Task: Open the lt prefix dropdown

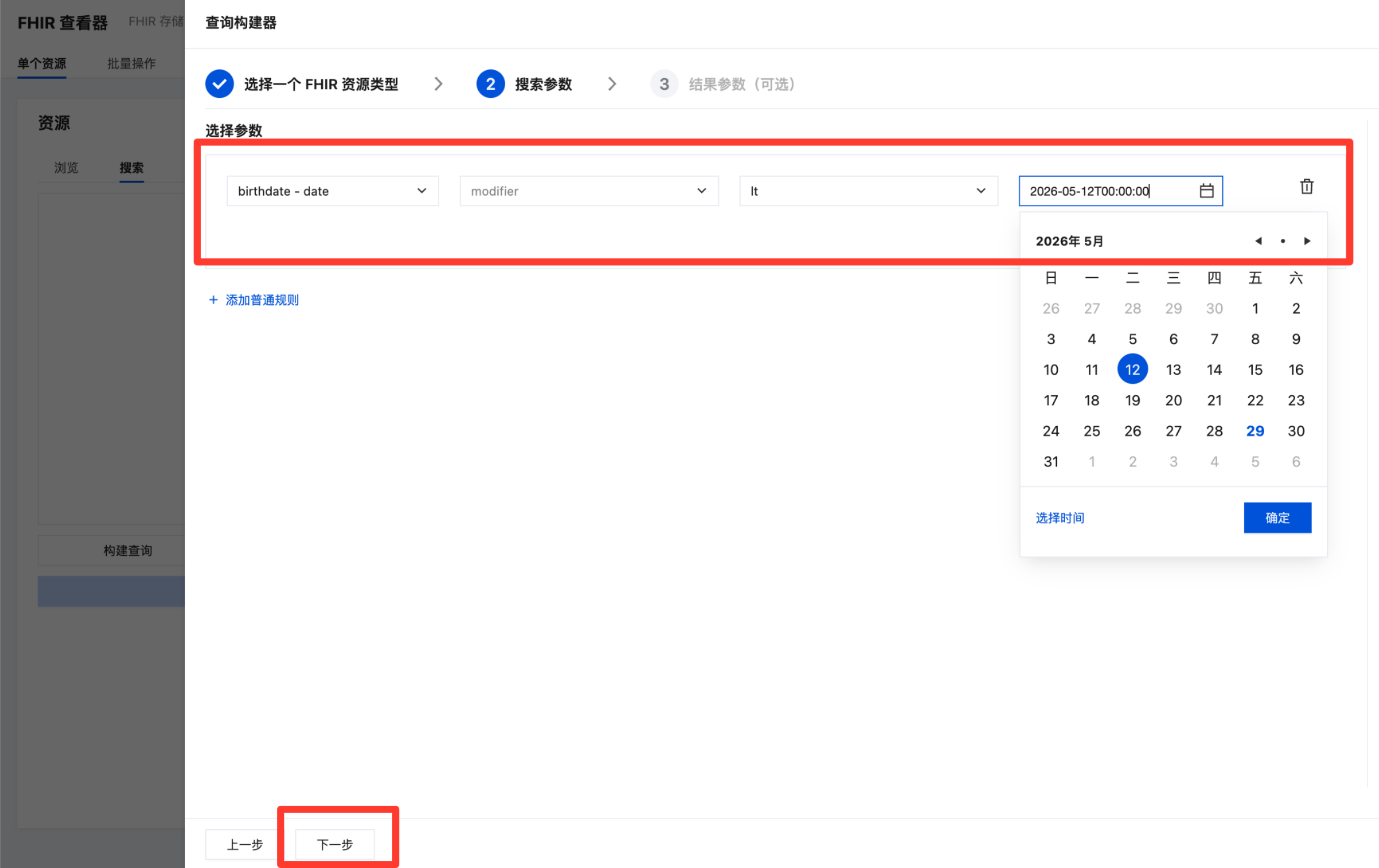Action: 868,190
